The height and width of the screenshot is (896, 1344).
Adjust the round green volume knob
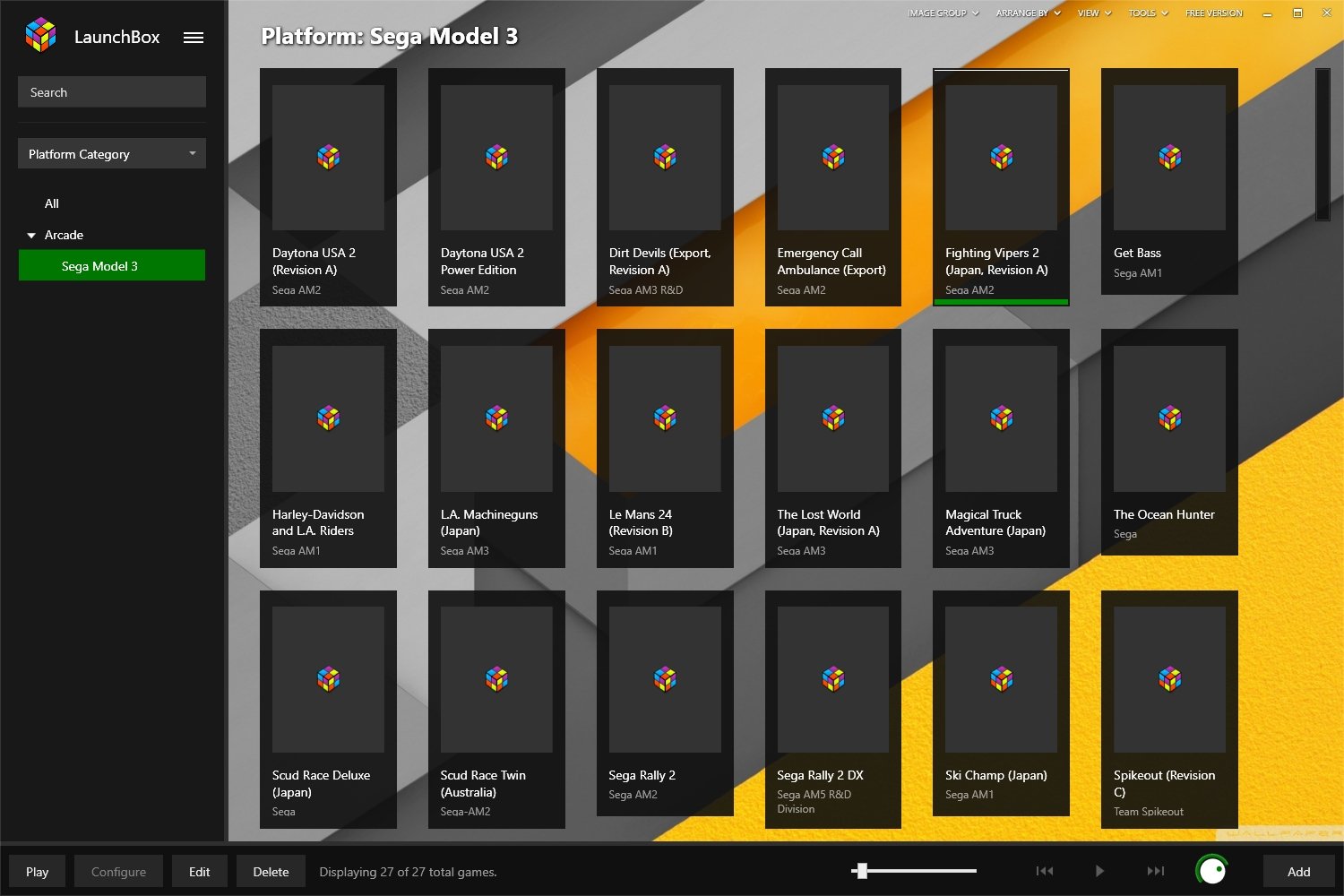point(1211,870)
